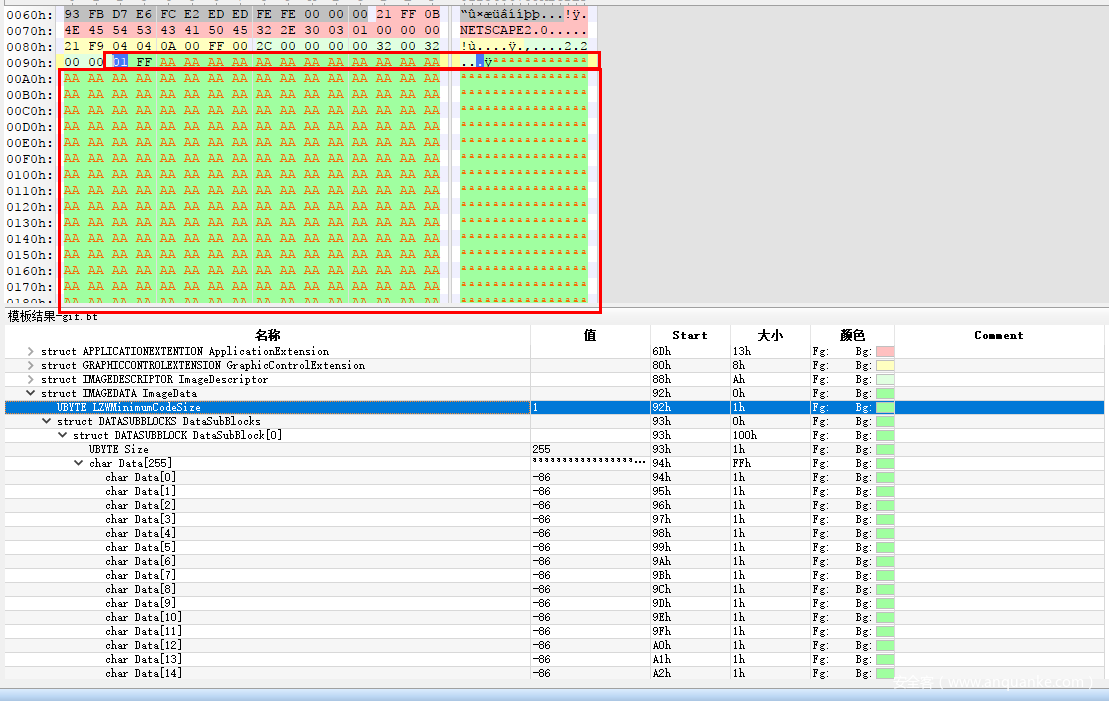Image resolution: width=1109 pixels, height=701 pixels.
Task: Click the Start column header
Action: pos(689,335)
